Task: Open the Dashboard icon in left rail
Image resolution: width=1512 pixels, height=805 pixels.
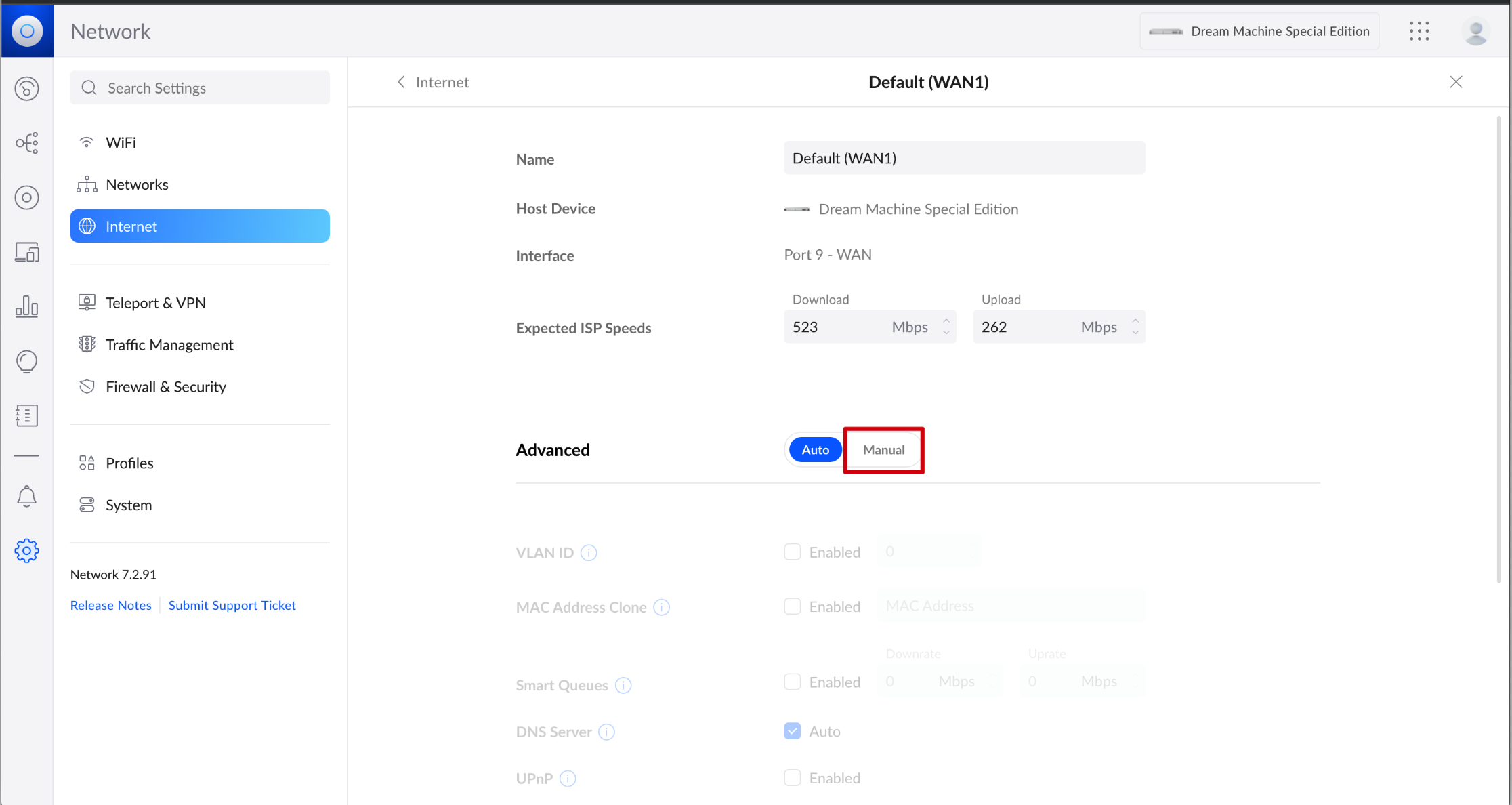Action: coord(26,89)
